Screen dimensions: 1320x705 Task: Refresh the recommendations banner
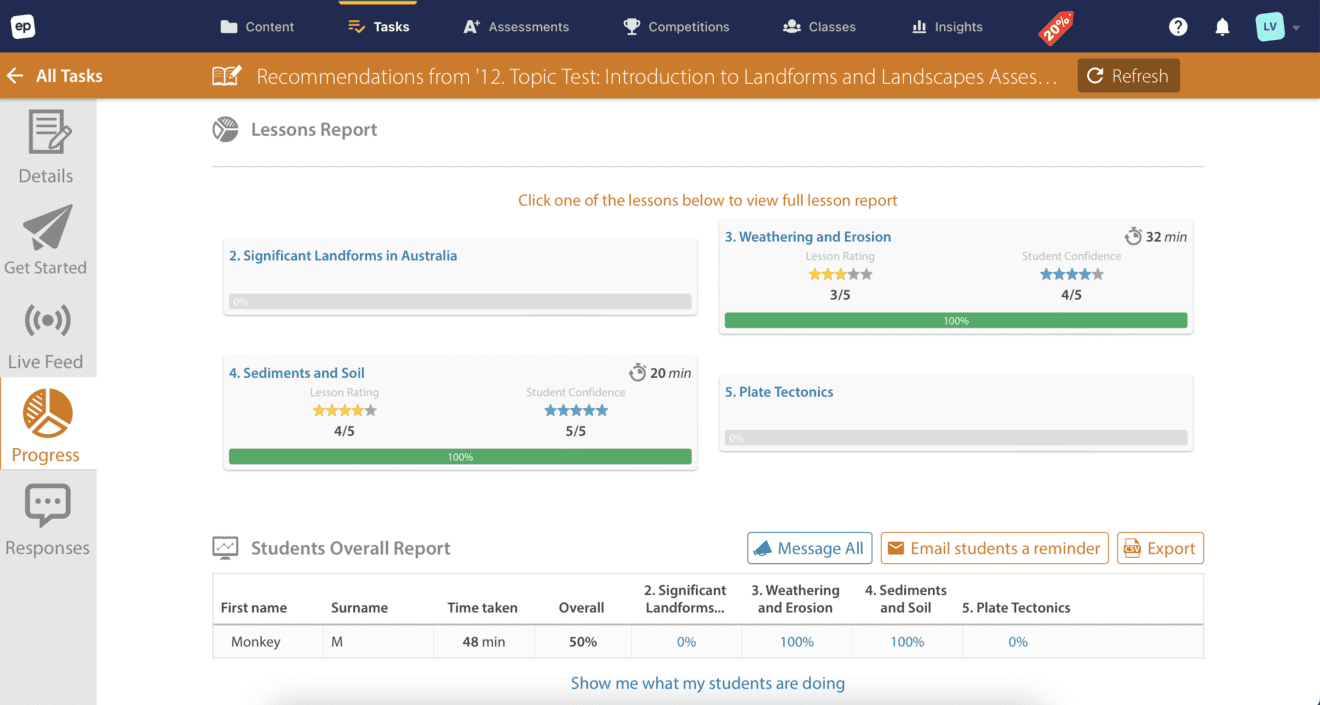[x=1128, y=75]
